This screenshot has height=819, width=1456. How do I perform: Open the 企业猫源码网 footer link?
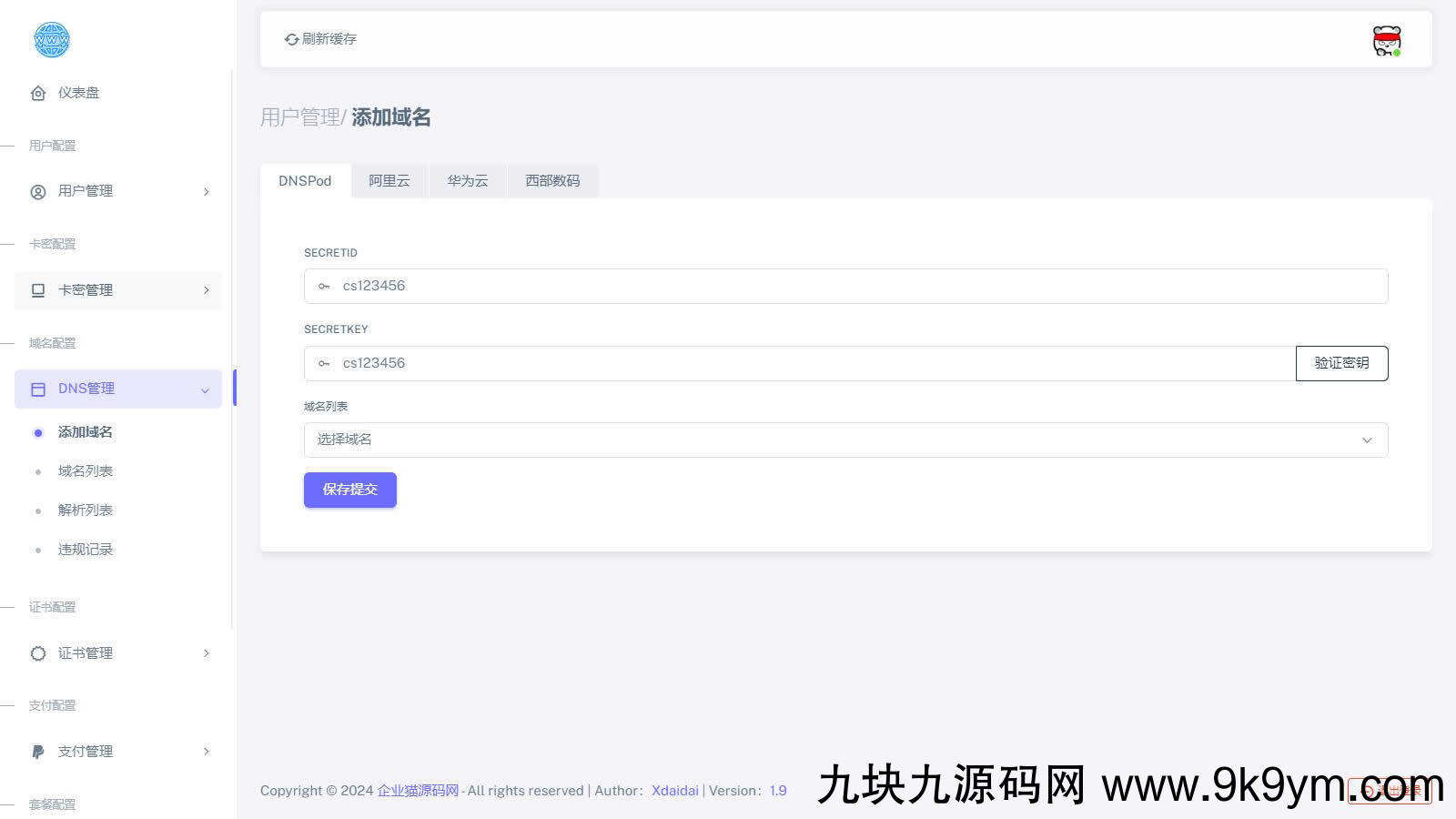tap(418, 791)
